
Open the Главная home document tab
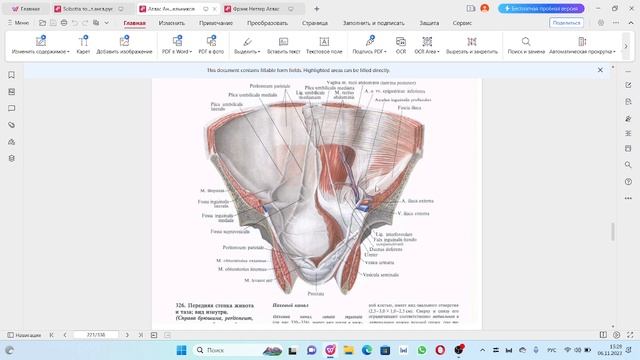(26, 9)
